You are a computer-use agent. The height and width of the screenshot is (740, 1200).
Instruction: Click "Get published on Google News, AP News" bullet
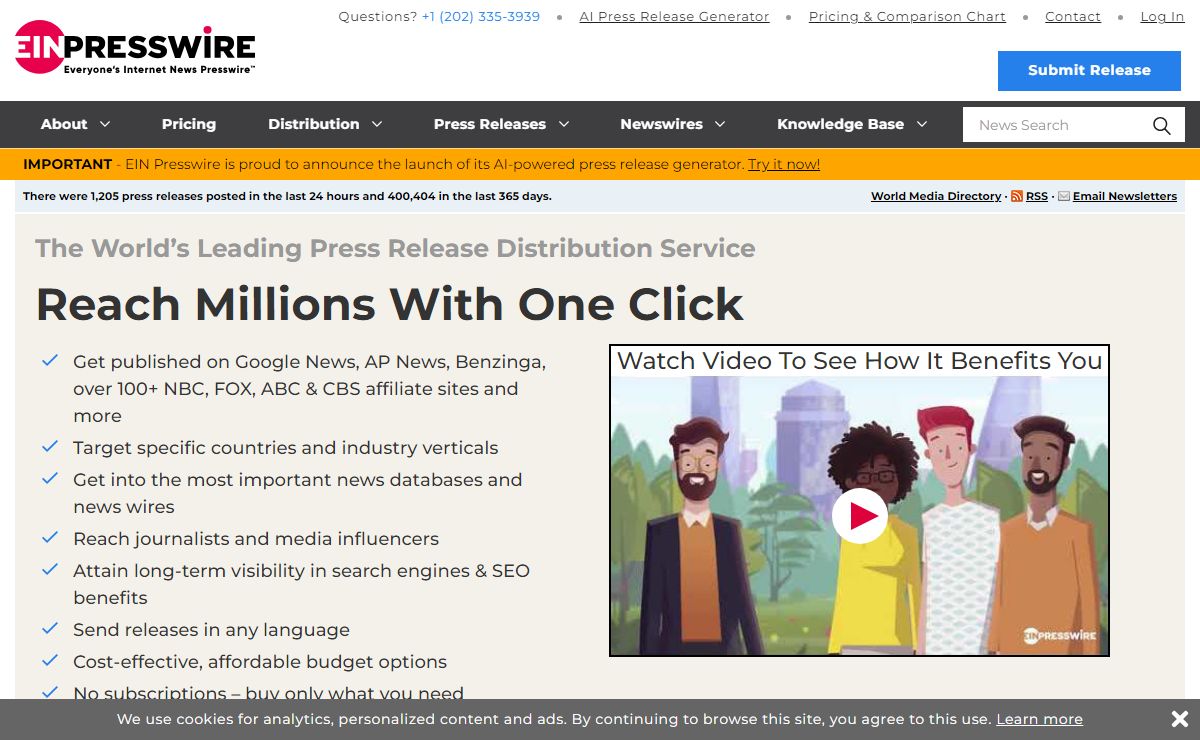(x=309, y=388)
